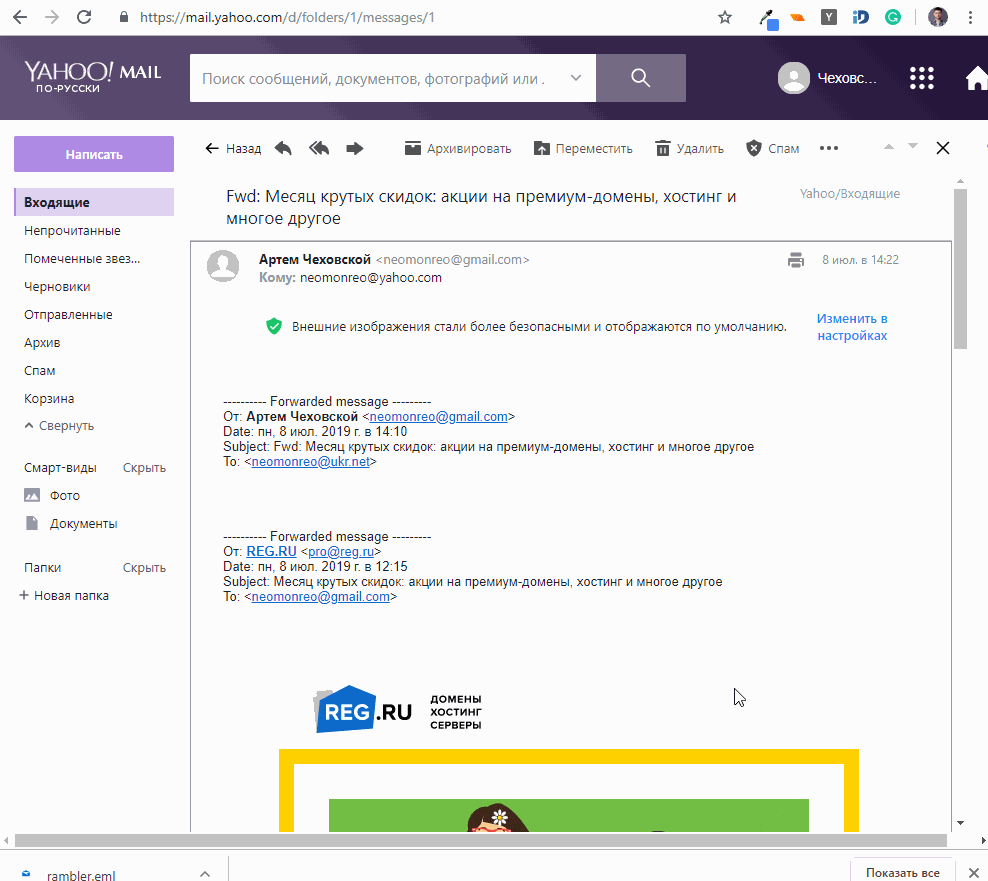Click the Назад back link

tap(233, 149)
